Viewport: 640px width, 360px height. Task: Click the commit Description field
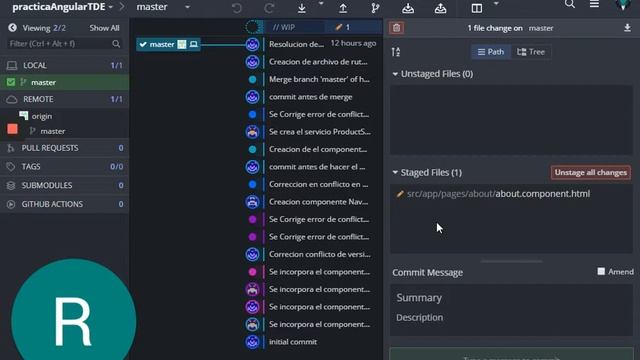click(511, 318)
